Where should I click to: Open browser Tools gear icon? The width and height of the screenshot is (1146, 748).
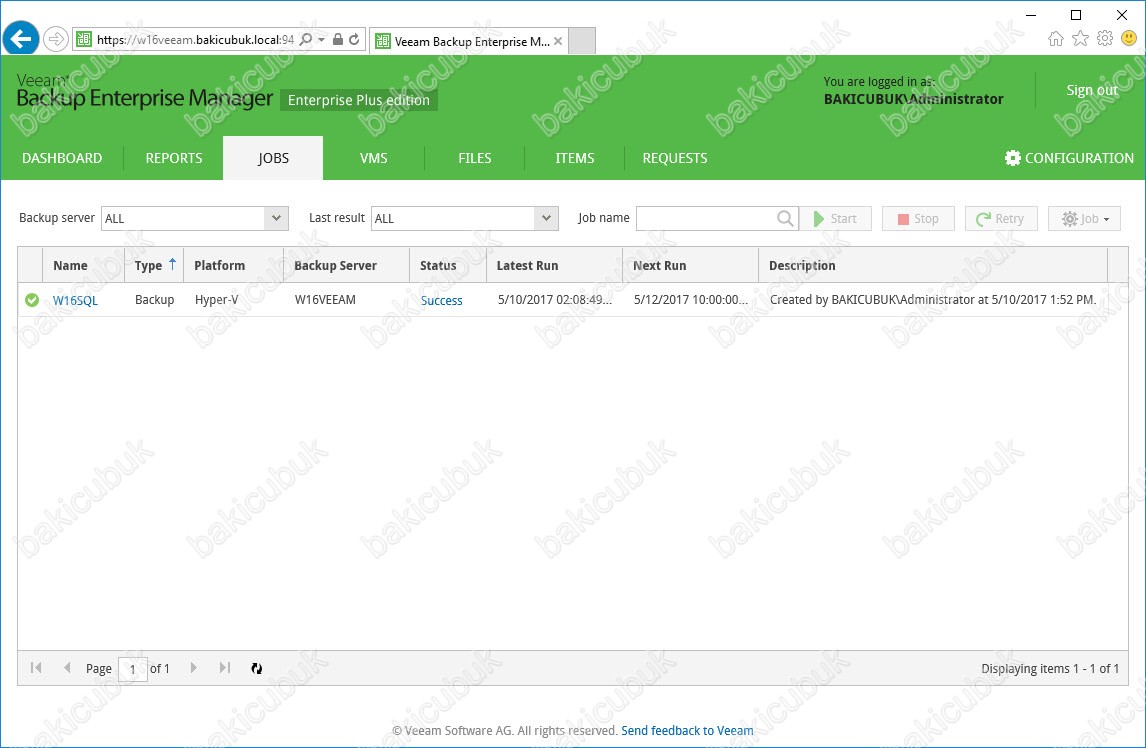tap(1105, 38)
